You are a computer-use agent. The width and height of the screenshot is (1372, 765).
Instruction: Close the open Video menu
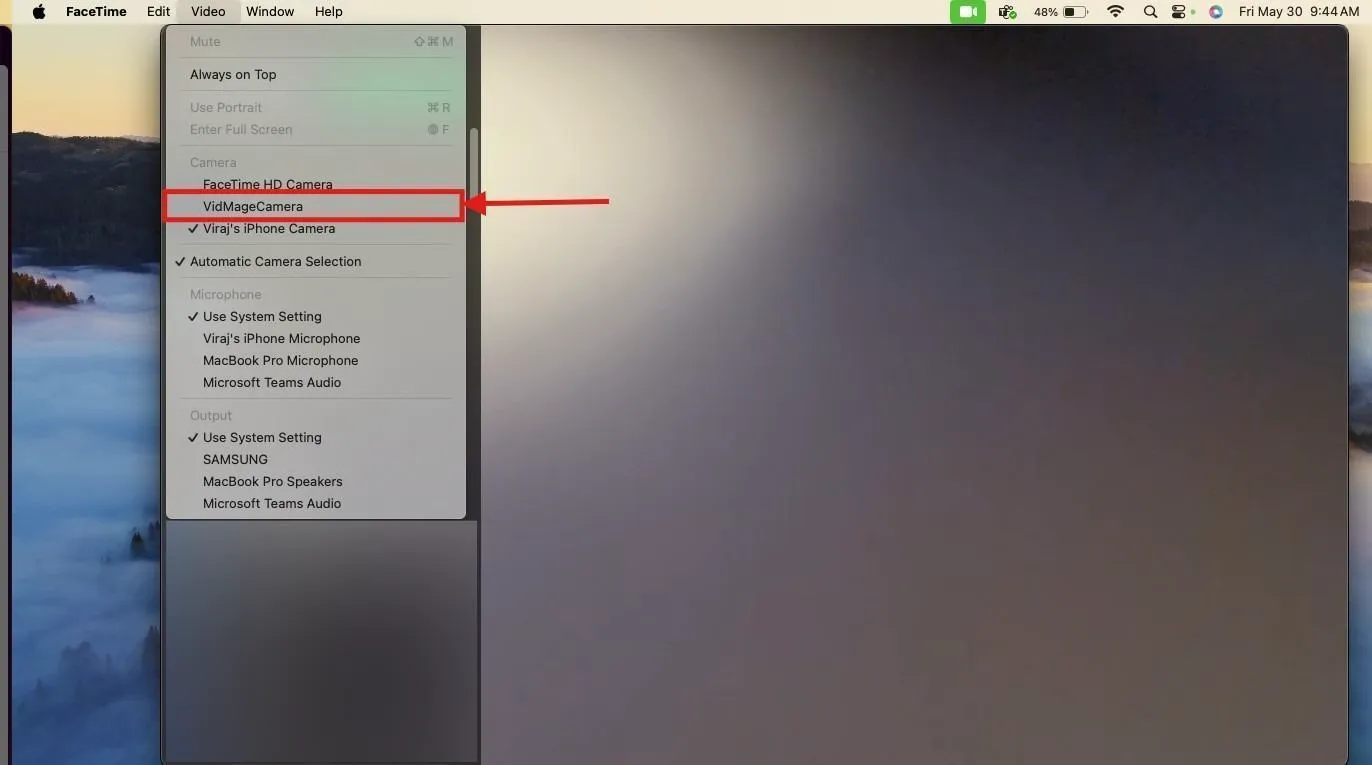pos(208,12)
